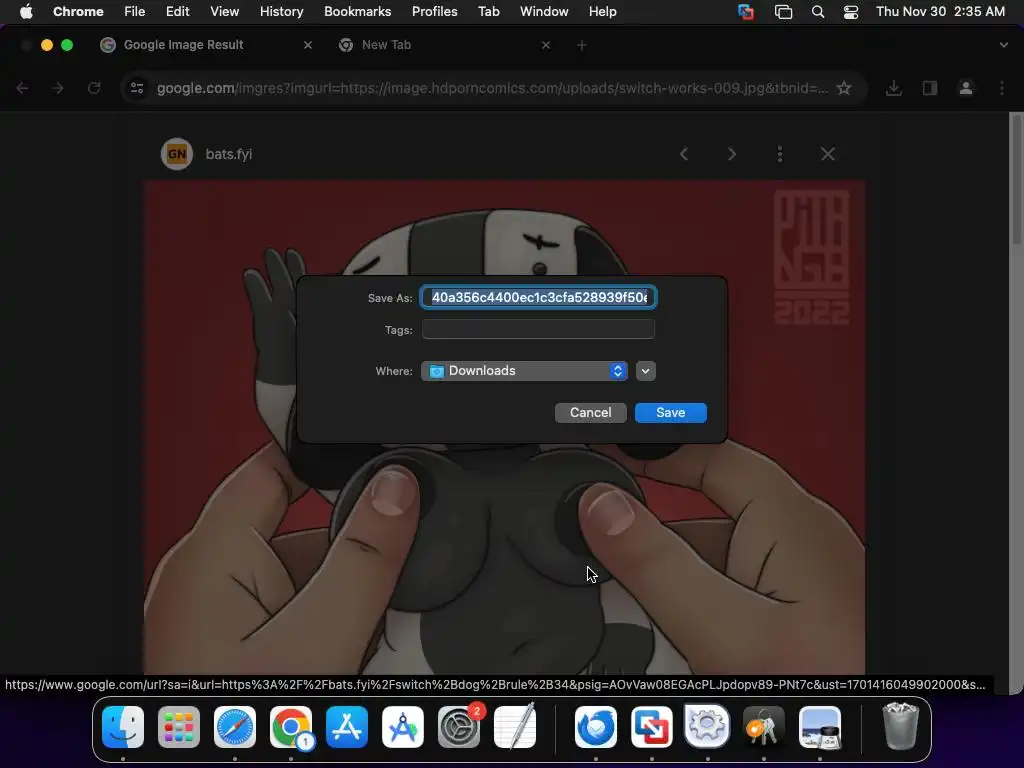This screenshot has height=768, width=1024.
Task: Expand the save dialog with the chevron button
Action: coord(645,371)
